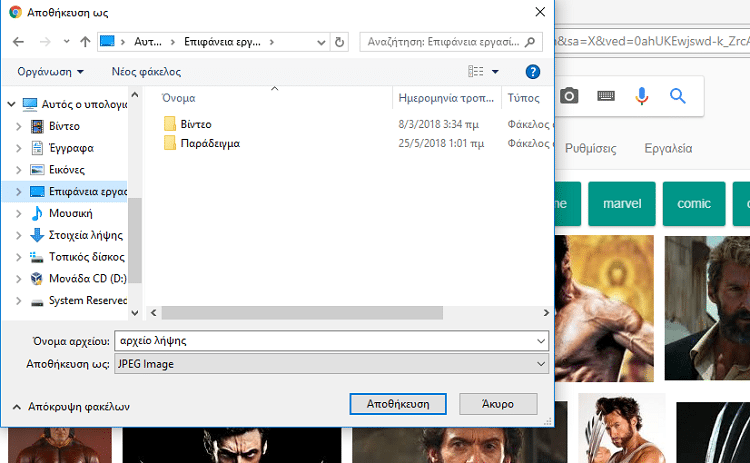Select System Reserved drive in the tree

click(x=88, y=300)
